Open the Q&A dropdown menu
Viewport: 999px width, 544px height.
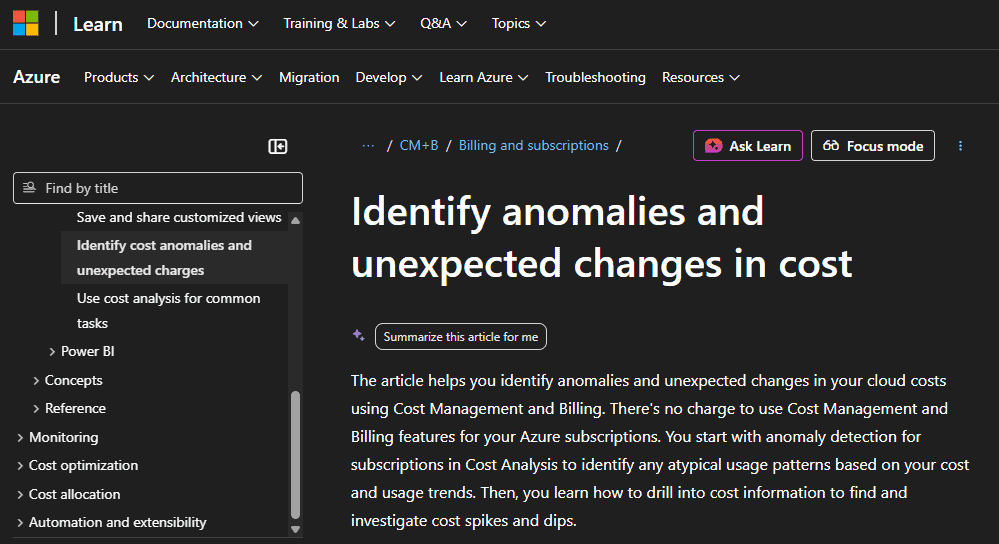point(443,24)
